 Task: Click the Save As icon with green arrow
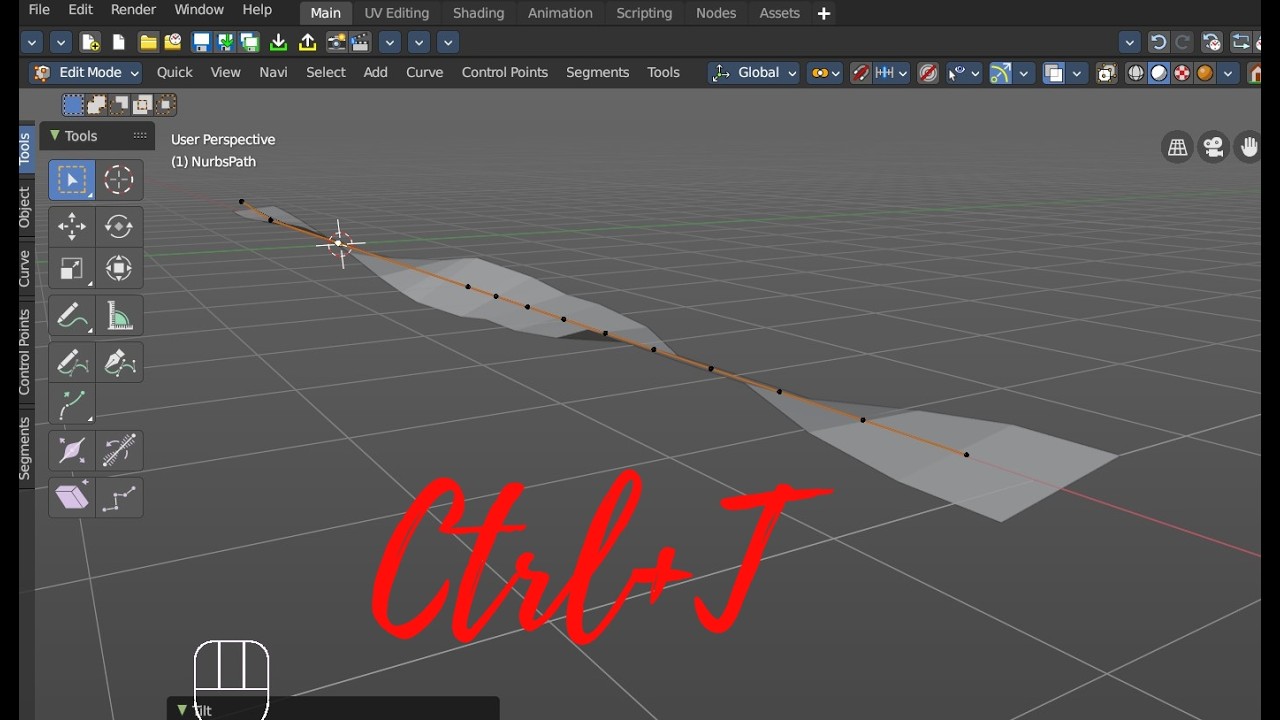click(x=225, y=42)
